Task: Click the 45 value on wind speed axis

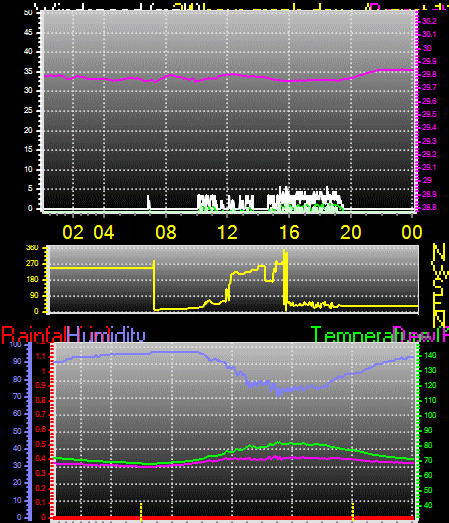Action: [x=28, y=32]
